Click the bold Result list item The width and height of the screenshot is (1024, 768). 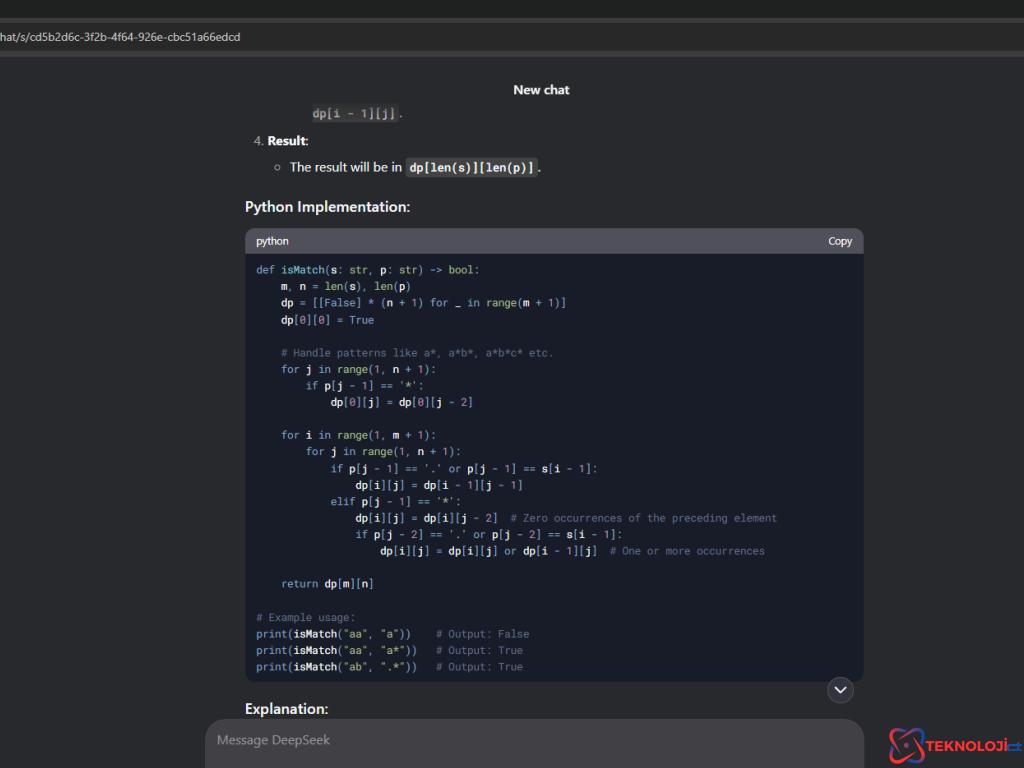287,141
